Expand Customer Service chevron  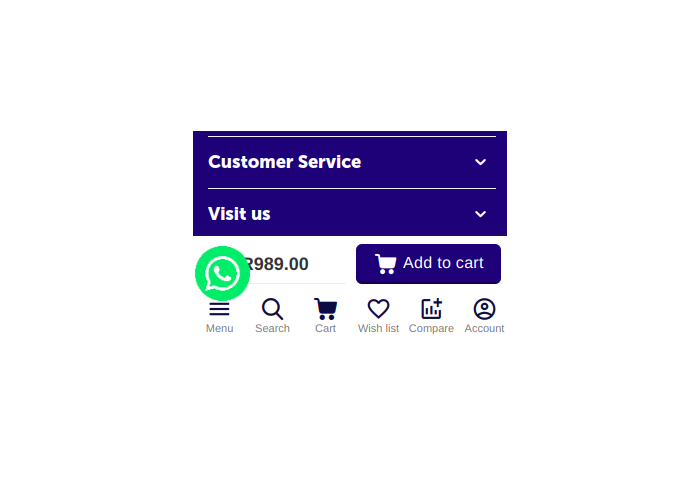(480, 162)
